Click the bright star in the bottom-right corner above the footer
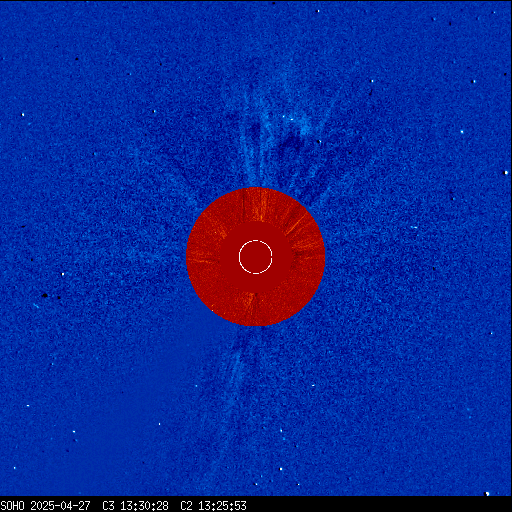Screen dimensions: 512x512 coord(487,493)
